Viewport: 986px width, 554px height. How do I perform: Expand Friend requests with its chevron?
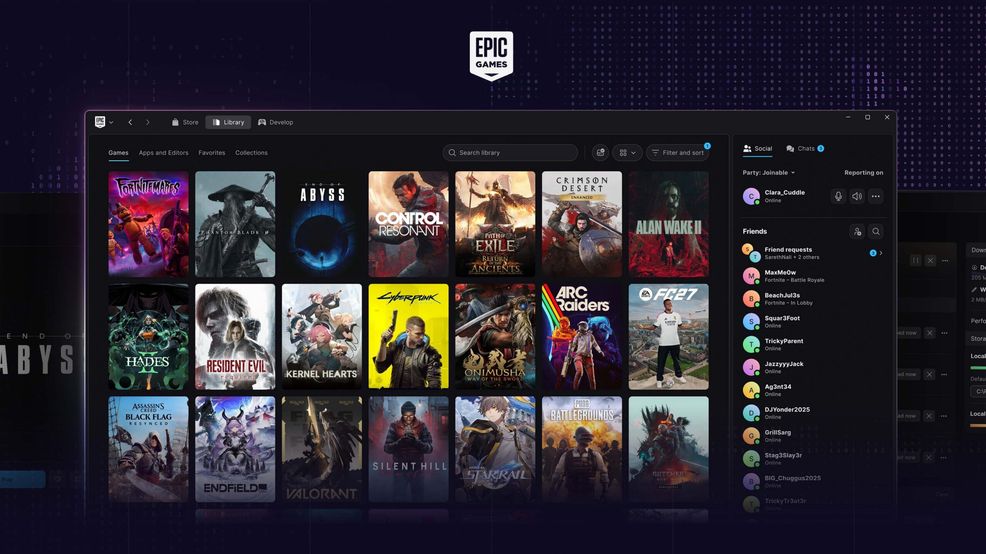[x=881, y=253]
